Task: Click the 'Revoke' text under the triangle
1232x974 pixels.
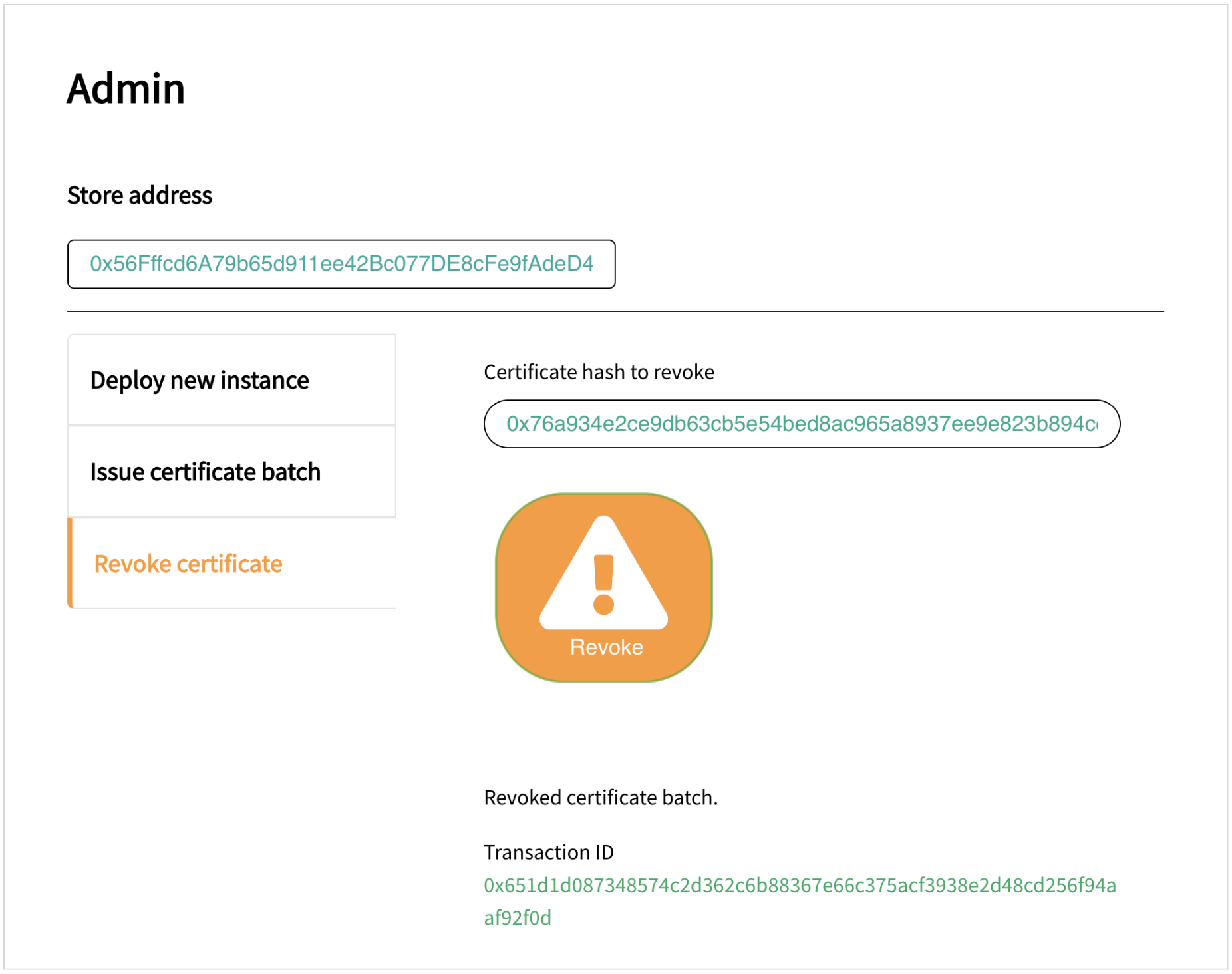Action: click(606, 647)
